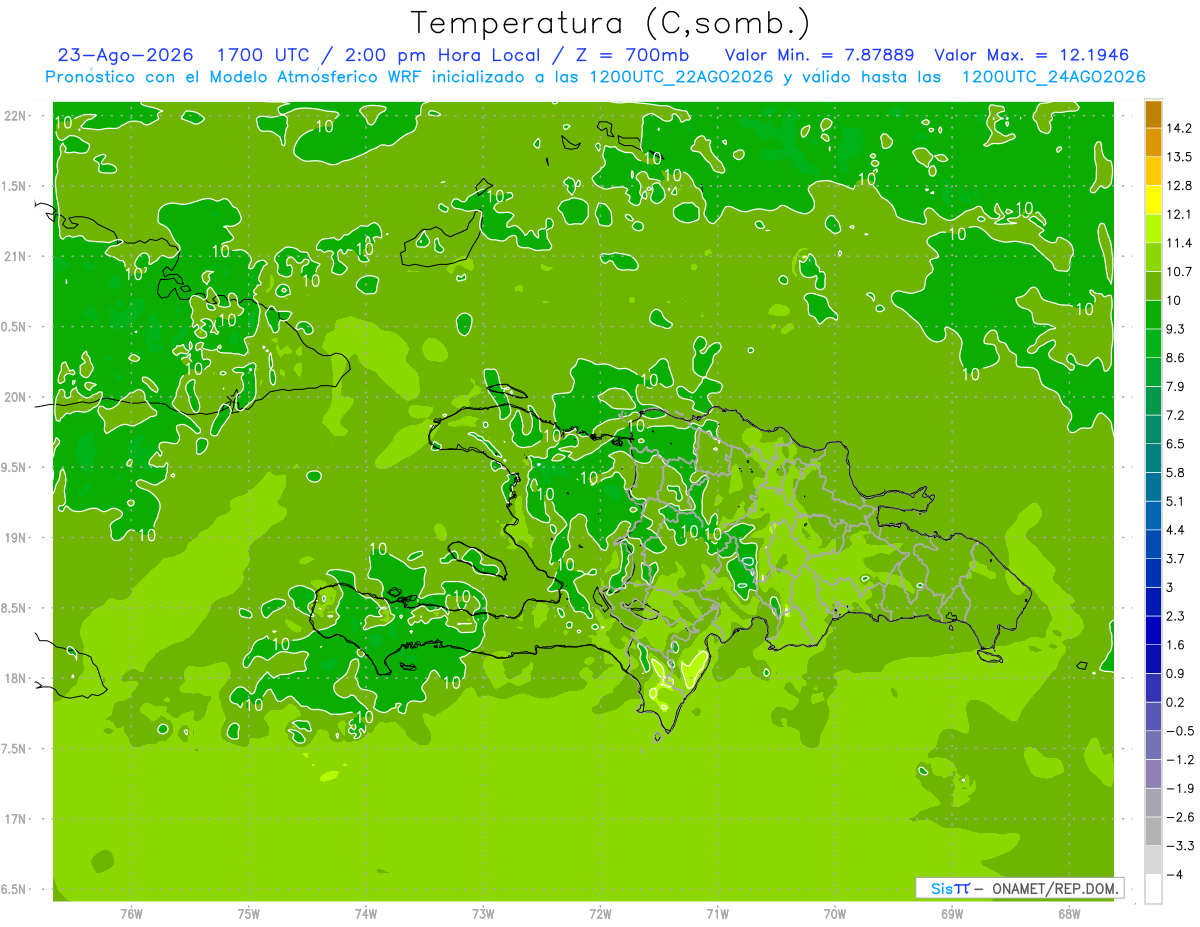Click the "9.3" colorbar label

(1176, 329)
